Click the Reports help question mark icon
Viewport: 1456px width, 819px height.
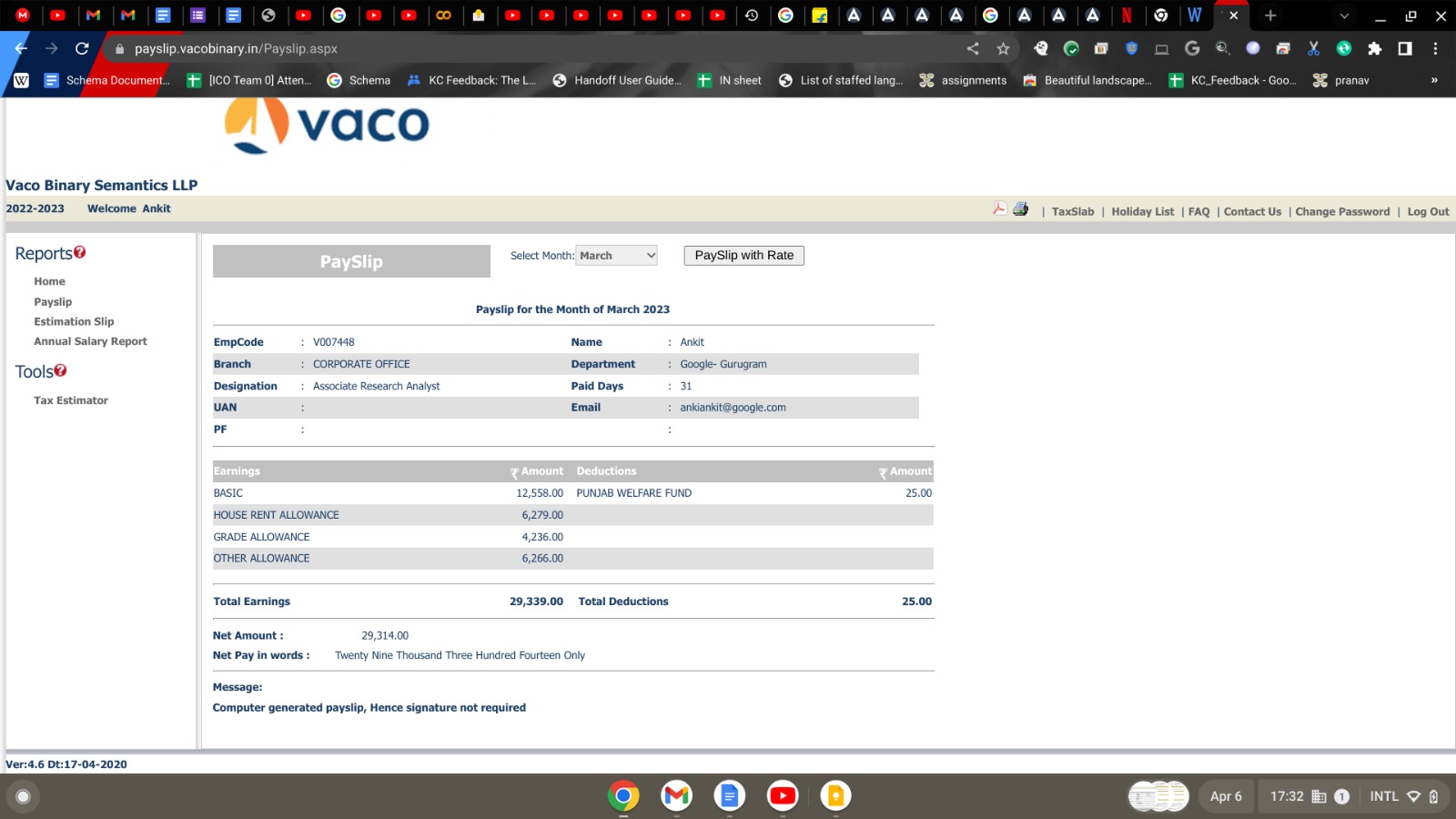point(80,252)
